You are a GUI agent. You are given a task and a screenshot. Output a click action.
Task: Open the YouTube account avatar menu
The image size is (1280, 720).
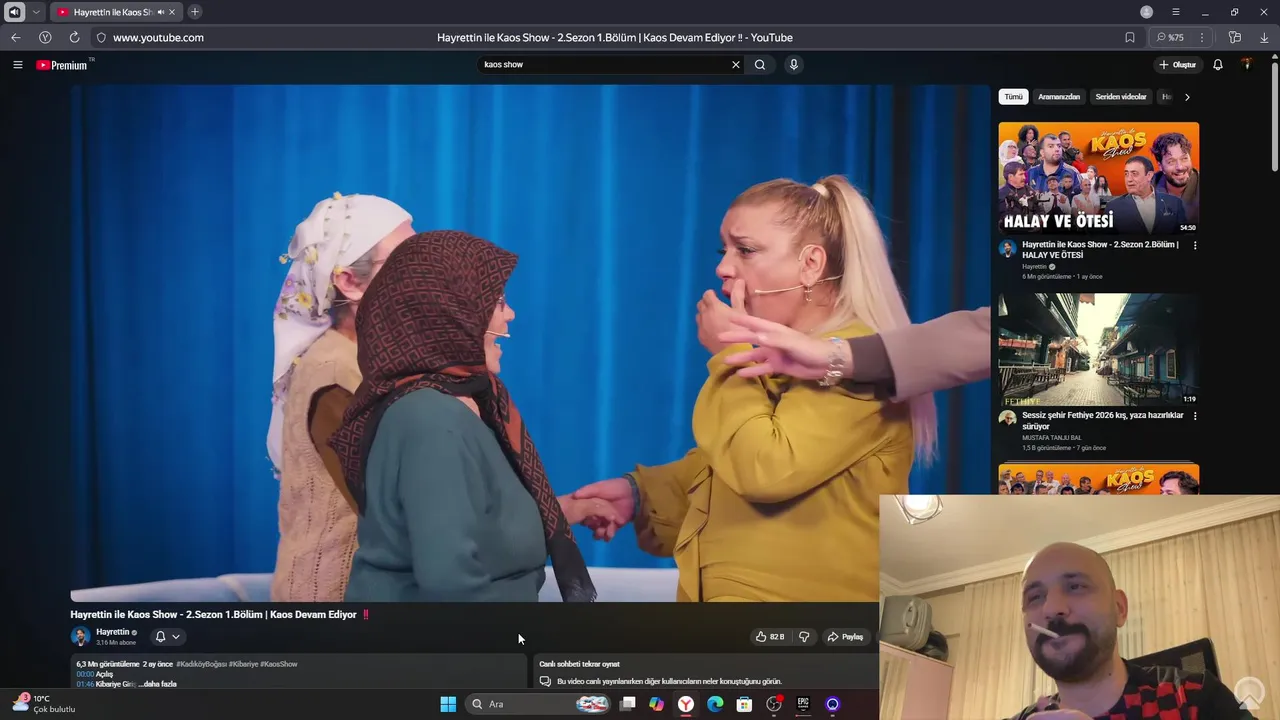(1246, 65)
